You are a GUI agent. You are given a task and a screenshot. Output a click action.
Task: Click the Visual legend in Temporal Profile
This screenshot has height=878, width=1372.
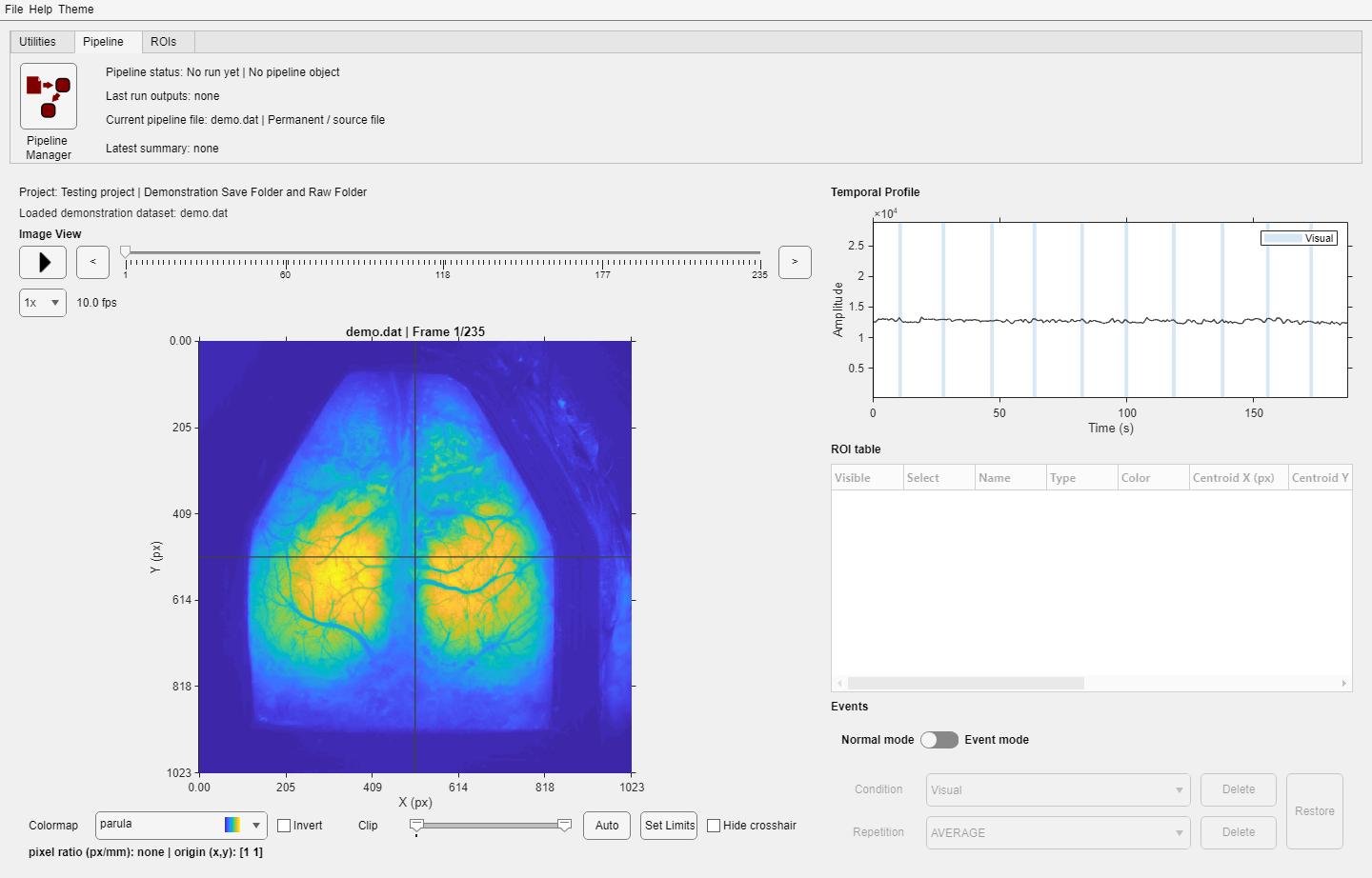point(1300,238)
